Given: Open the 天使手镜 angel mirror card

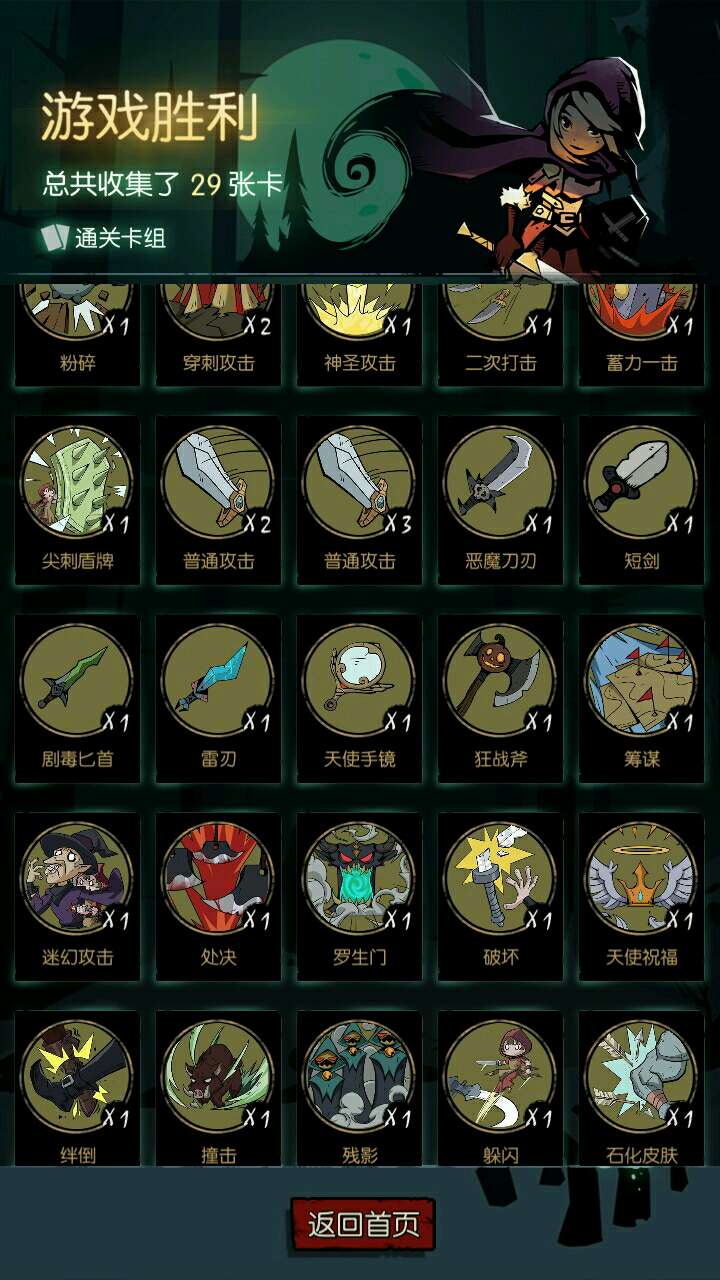Looking at the screenshot, I should [360, 697].
